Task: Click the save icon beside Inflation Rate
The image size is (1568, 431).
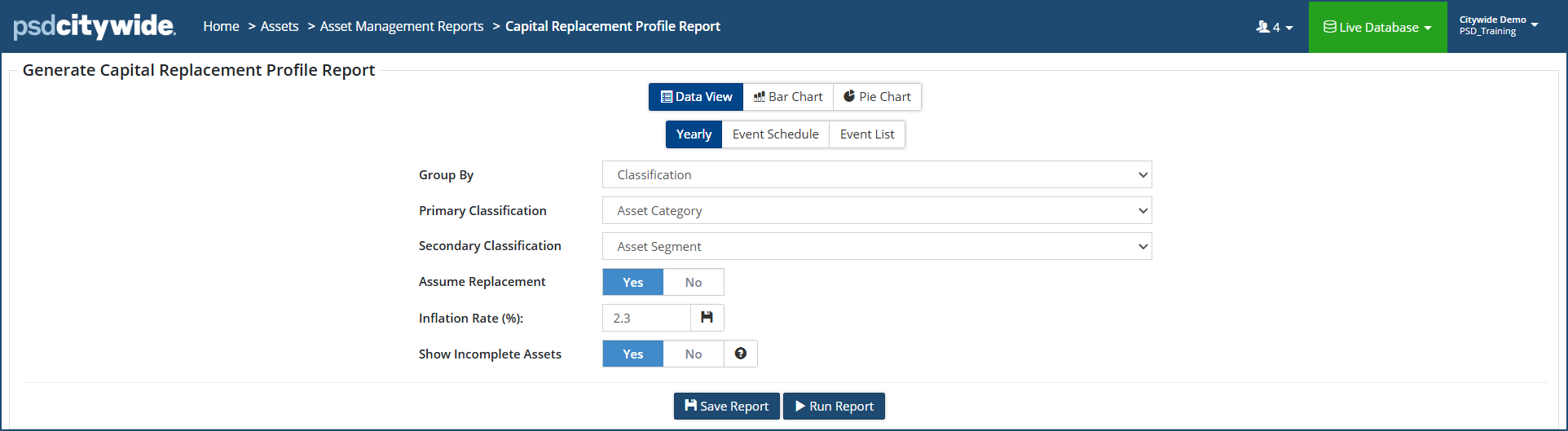Action: tap(707, 318)
